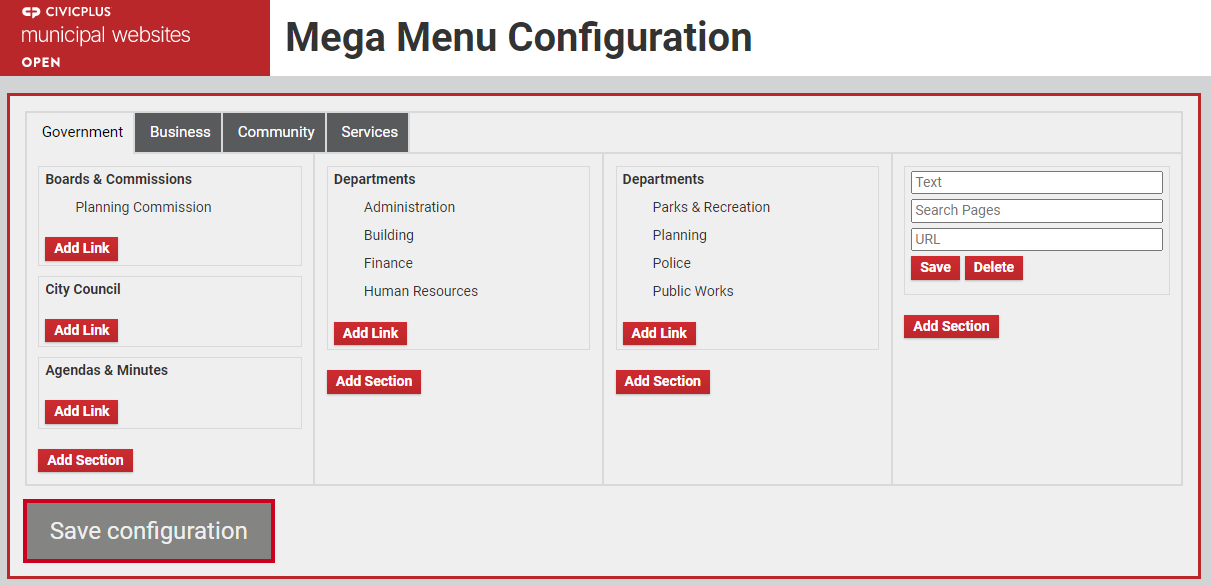Click the City Council section heading
Image resolution: width=1211 pixels, height=586 pixels.
83,289
